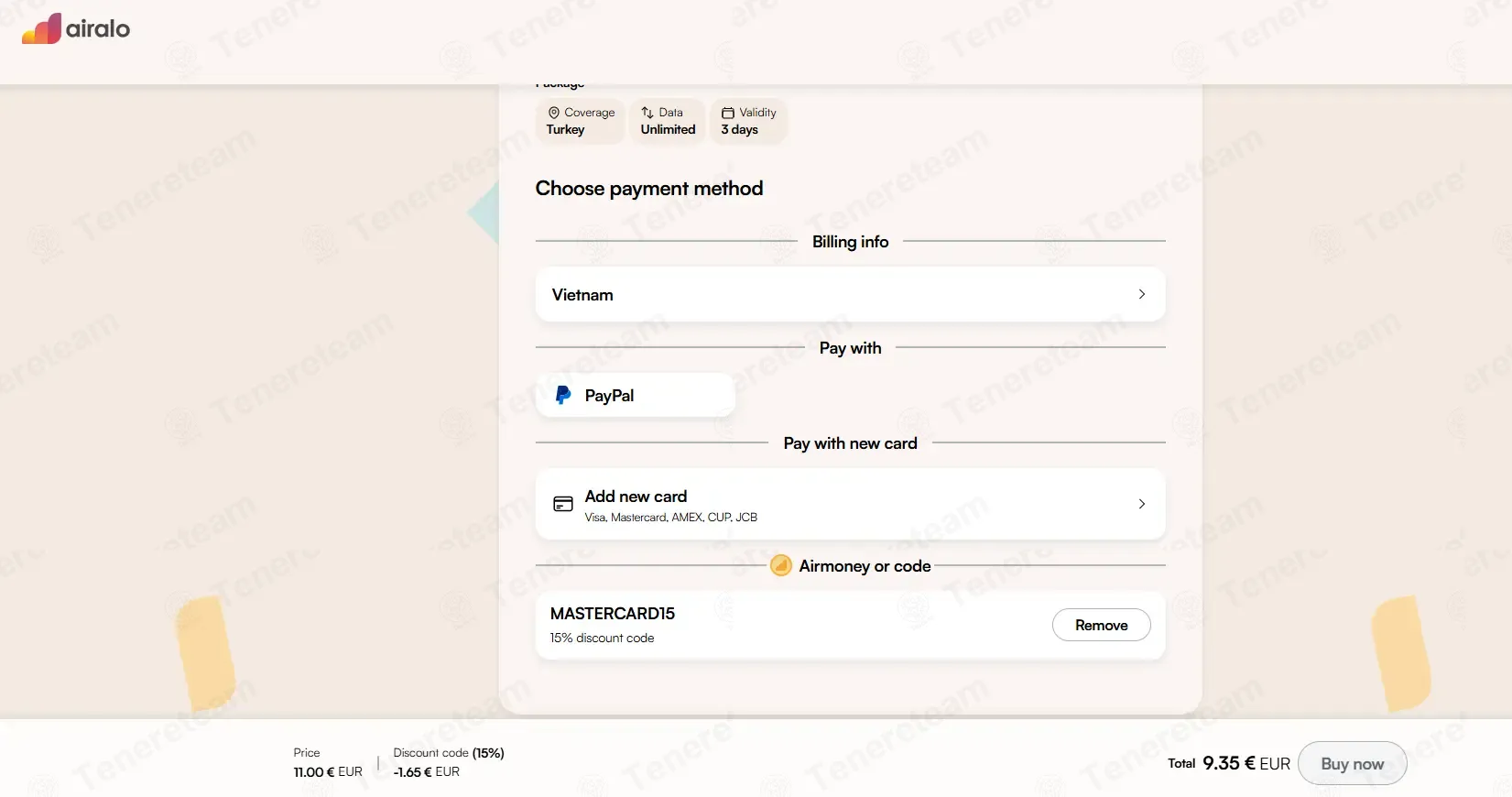Image resolution: width=1512 pixels, height=797 pixels.
Task: Click the total 9.35 € EUR value
Action: point(1246,763)
